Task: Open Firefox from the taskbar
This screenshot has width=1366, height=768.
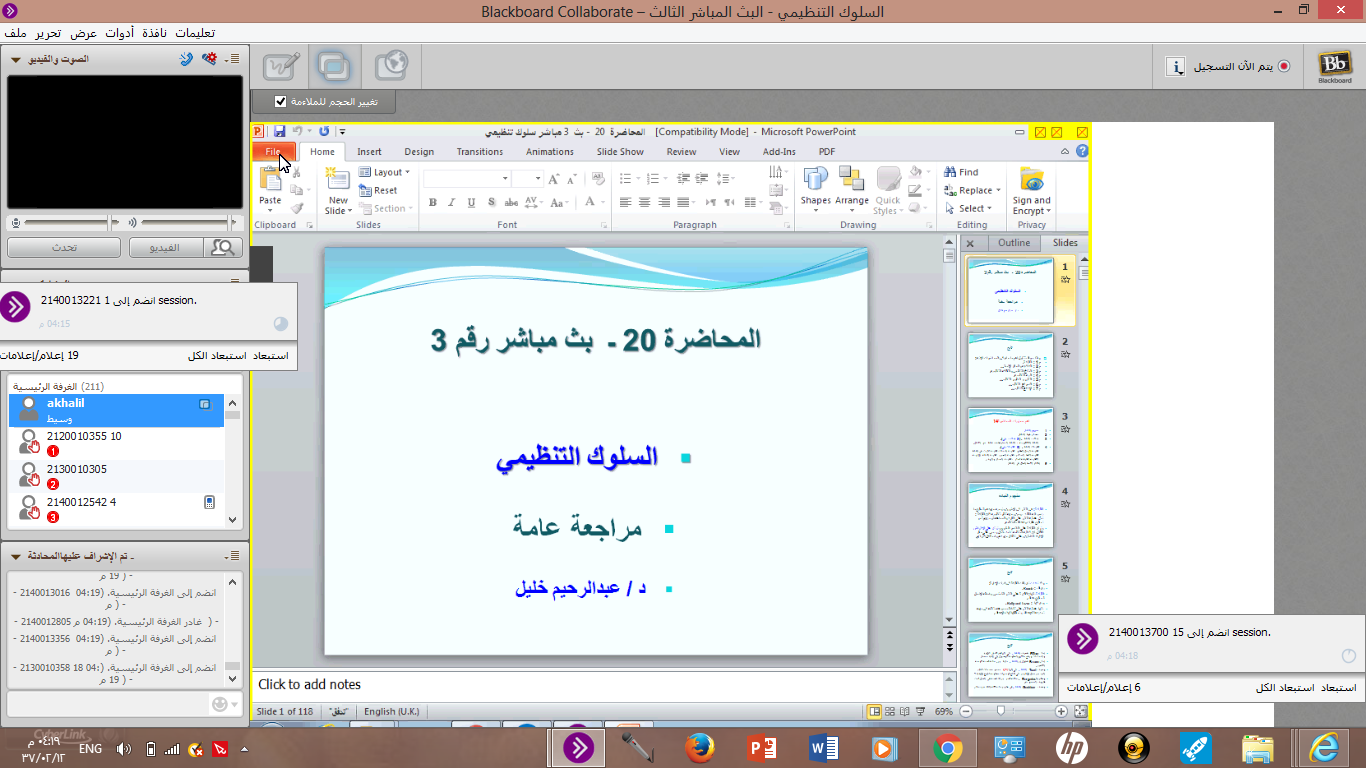Action: point(701,747)
